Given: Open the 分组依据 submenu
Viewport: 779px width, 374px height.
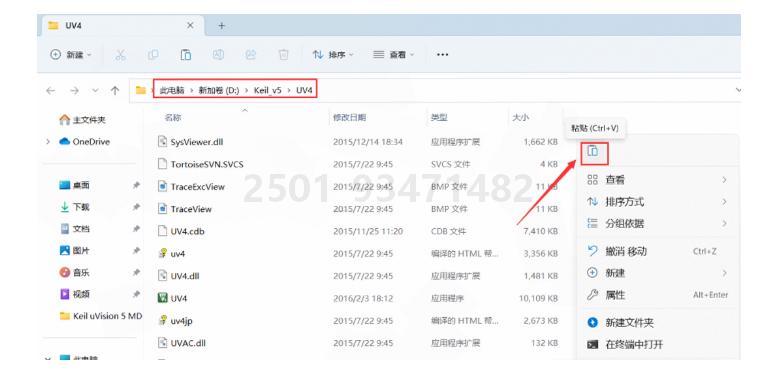Looking at the screenshot, I should [657, 224].
